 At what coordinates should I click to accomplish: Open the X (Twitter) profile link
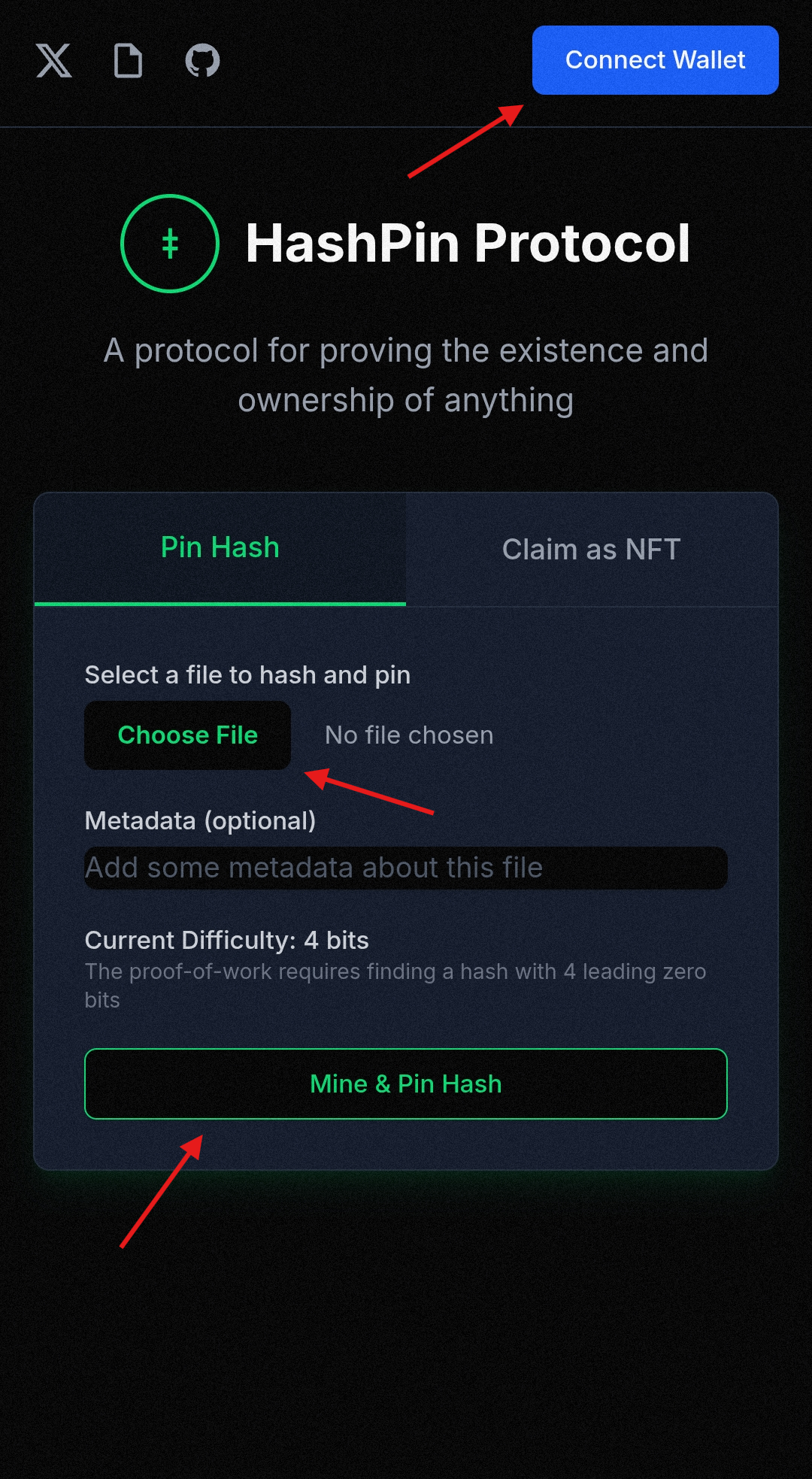(54, 60)
